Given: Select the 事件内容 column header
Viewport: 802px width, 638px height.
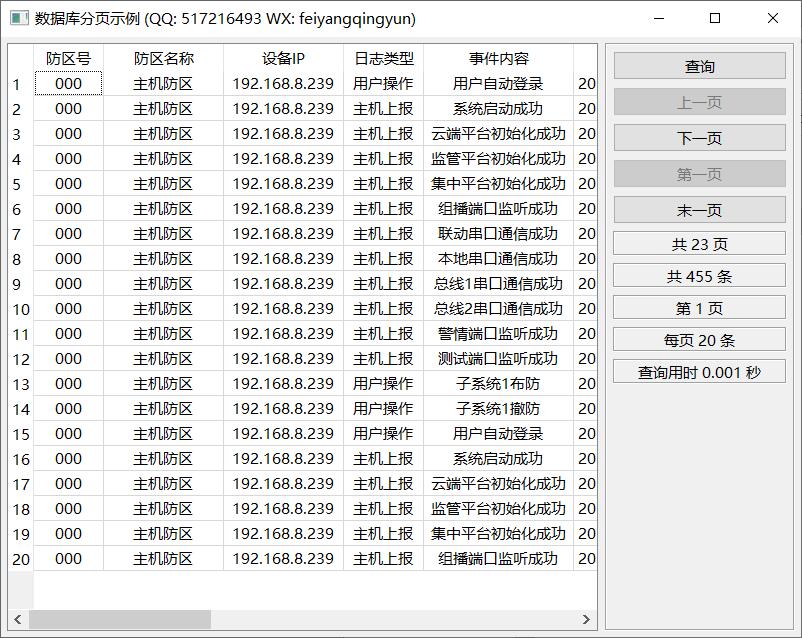Looking at the screenshot, I should point(498,59).
